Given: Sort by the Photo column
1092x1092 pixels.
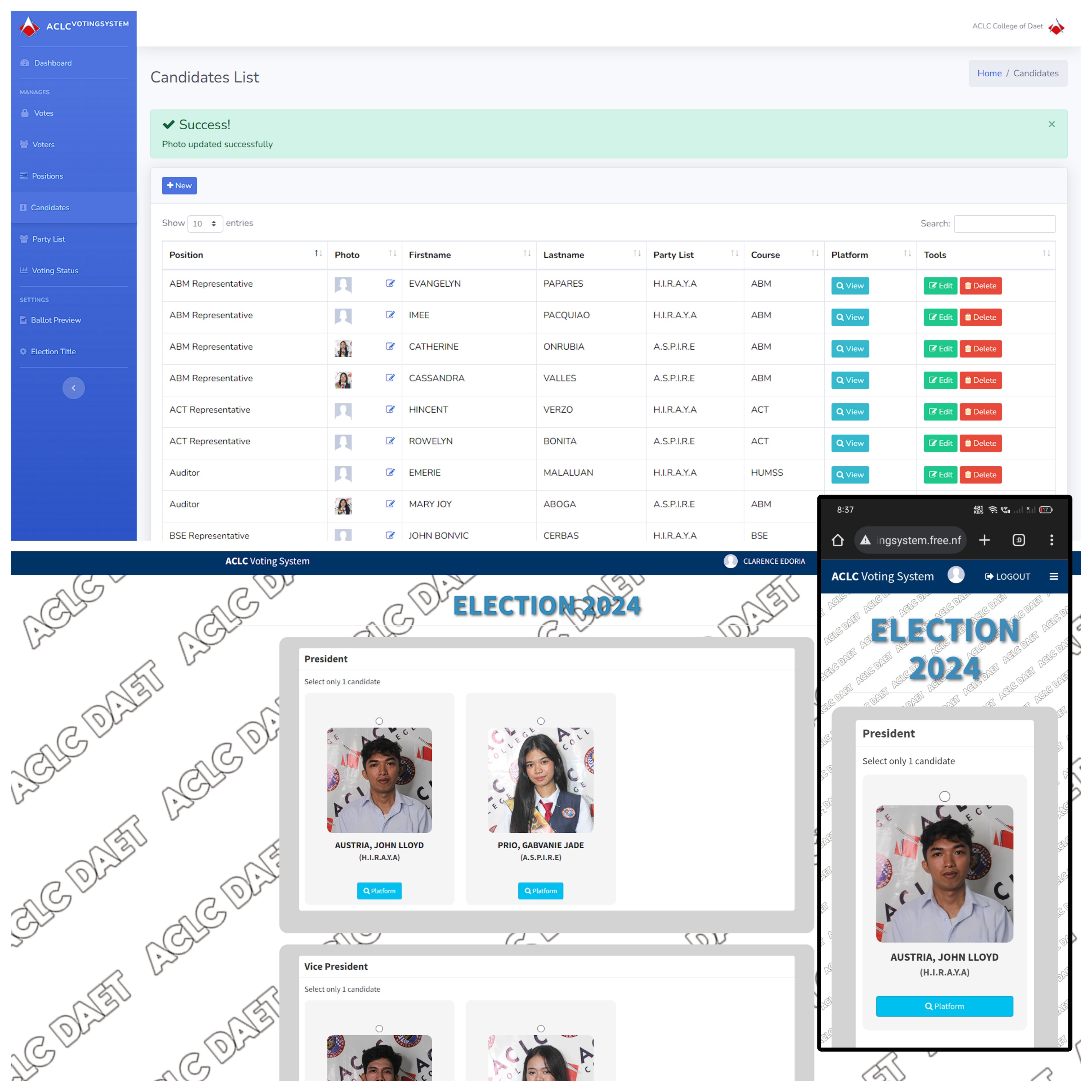Looking at the screenshot, I should point(364,255).
